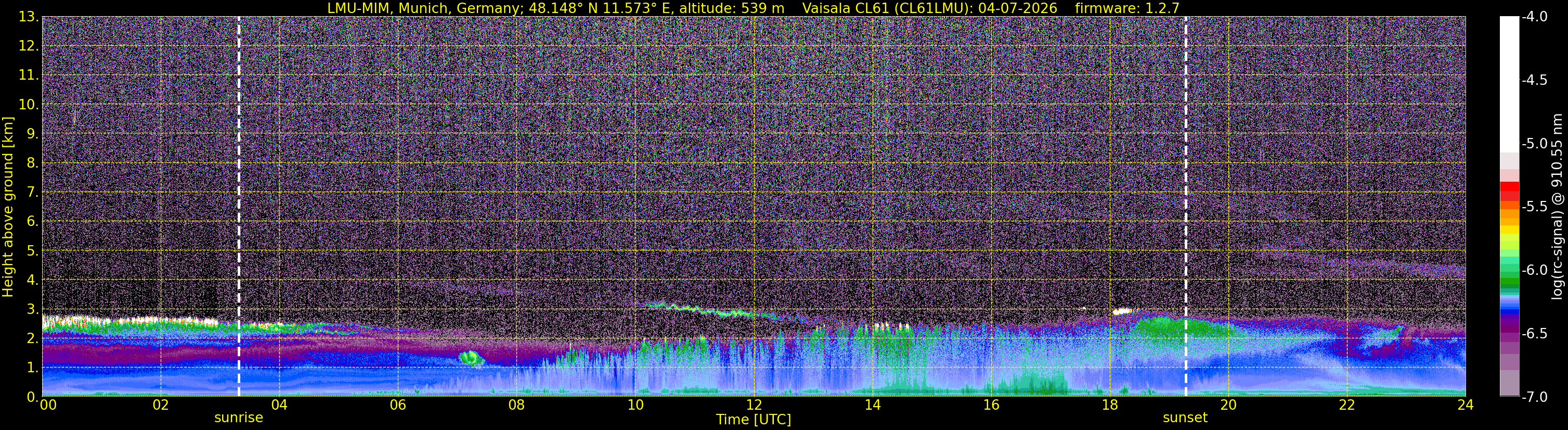
Task: Click the '02' time tick label
Action: pos(160,405)
